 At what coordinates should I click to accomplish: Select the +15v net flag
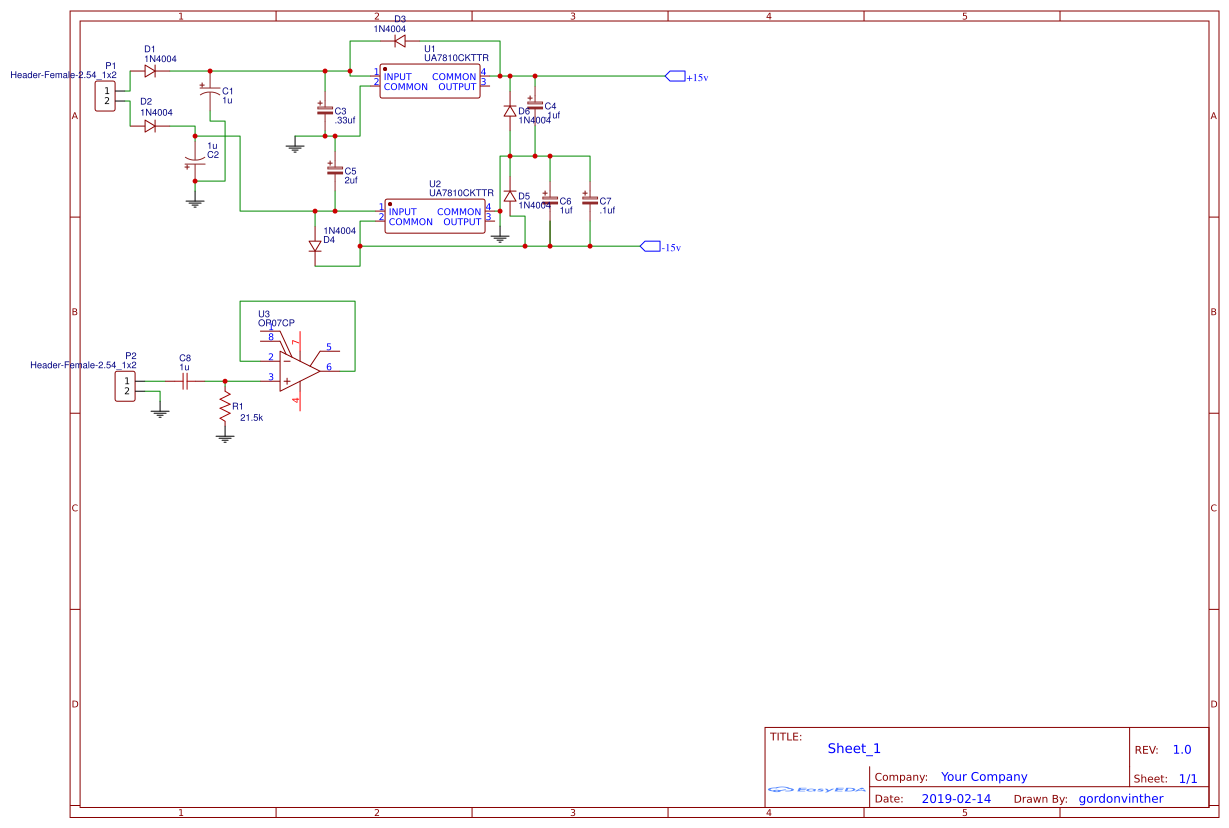tap(674, 74)
